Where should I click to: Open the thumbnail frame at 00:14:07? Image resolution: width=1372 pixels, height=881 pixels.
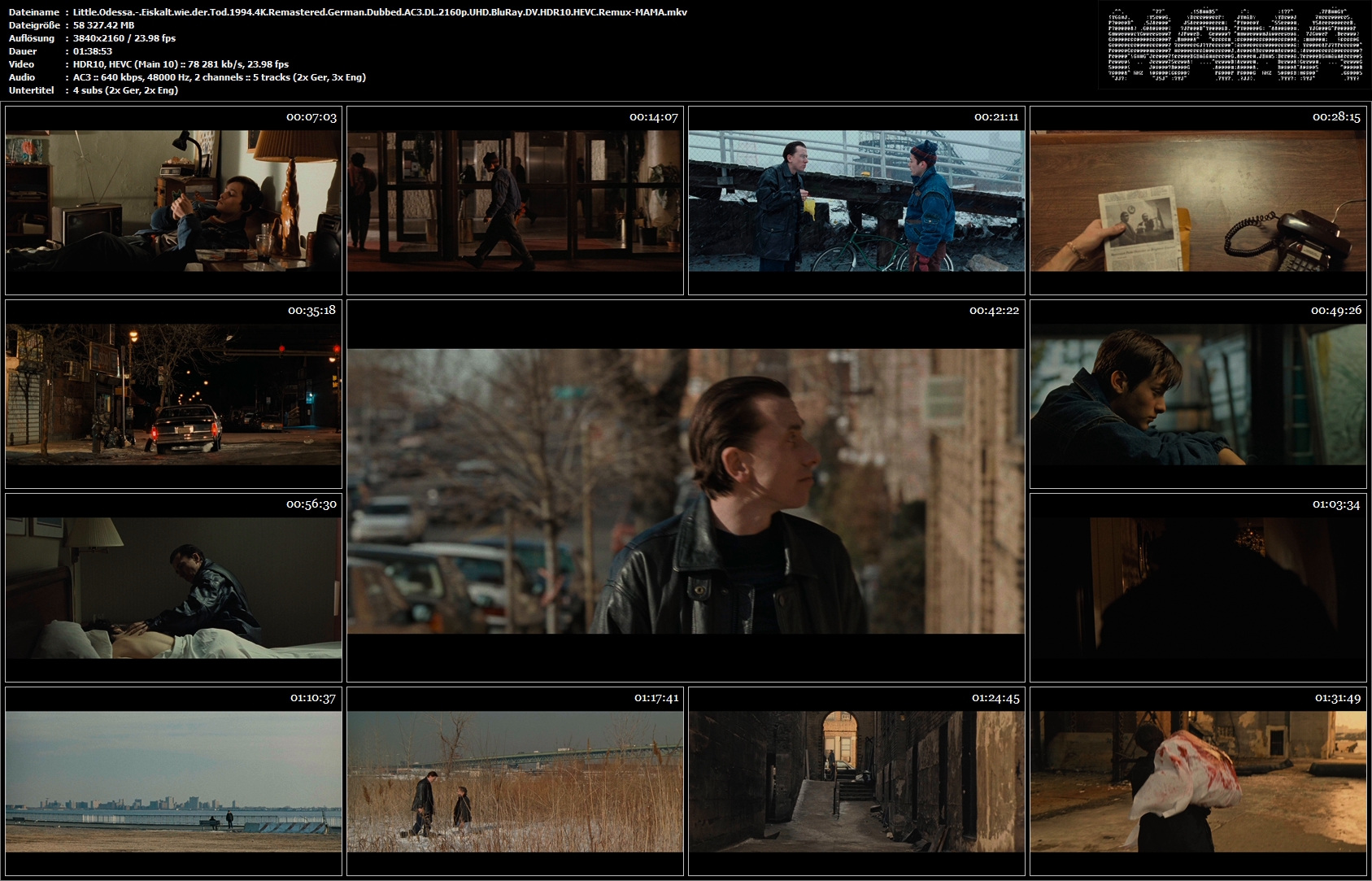(x=515, y=200)
